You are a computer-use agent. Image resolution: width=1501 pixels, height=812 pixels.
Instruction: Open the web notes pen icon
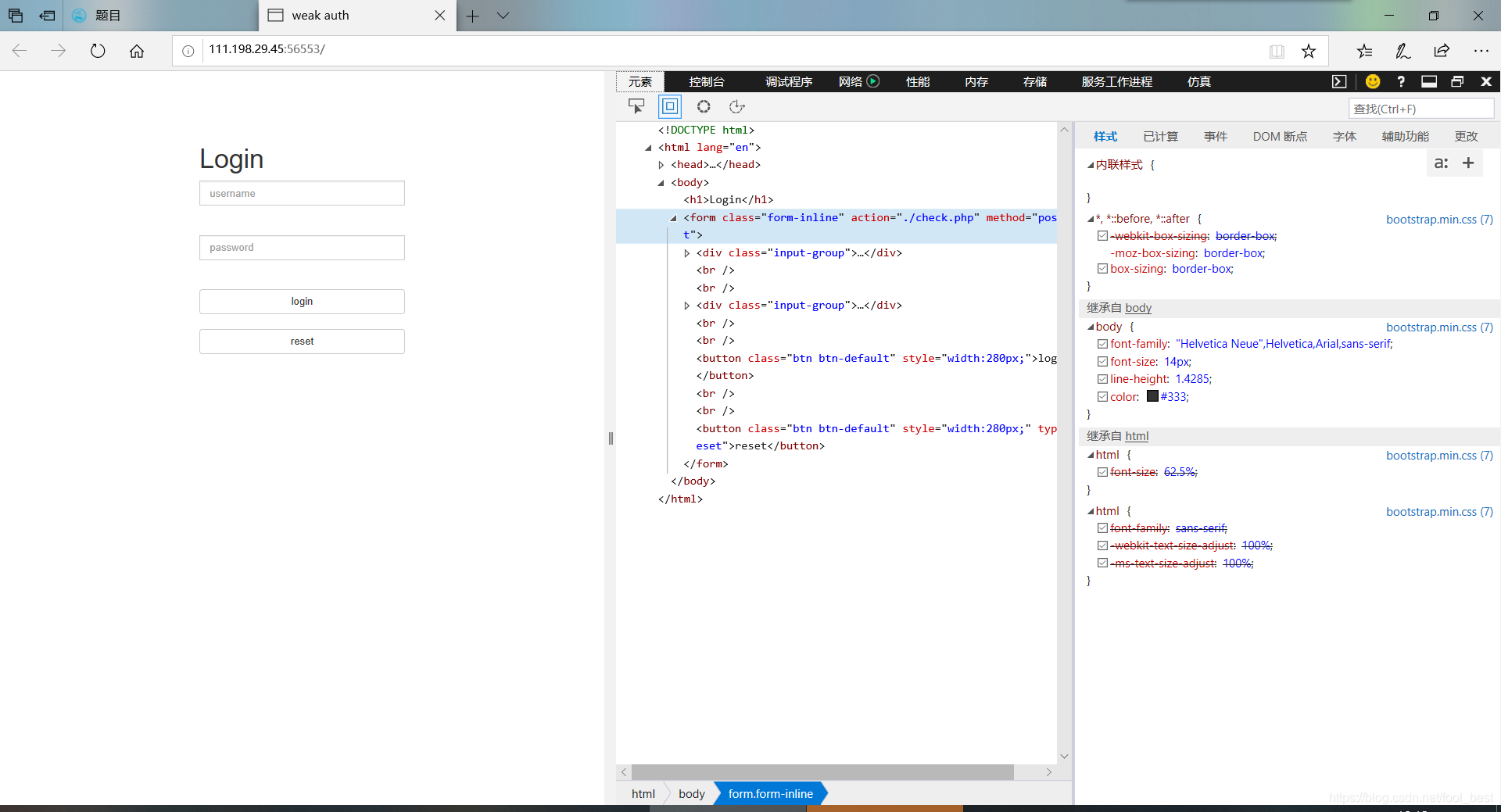[x=1403, y=51]
